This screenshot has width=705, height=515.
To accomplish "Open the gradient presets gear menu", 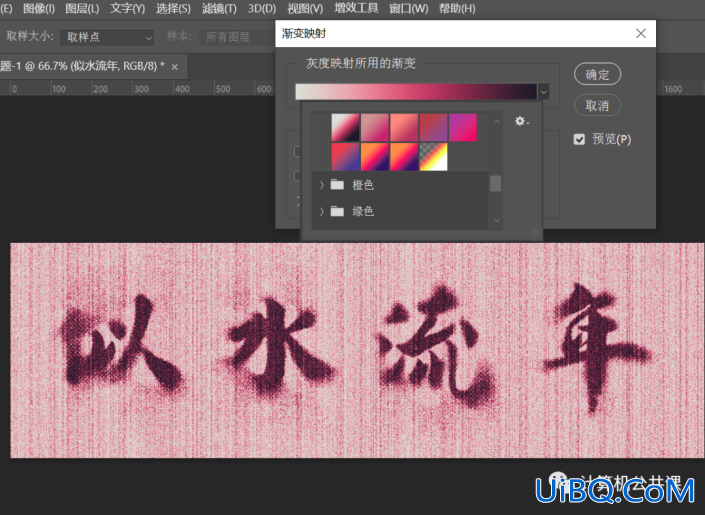I will pyautogui.click(x=522, y=121).
